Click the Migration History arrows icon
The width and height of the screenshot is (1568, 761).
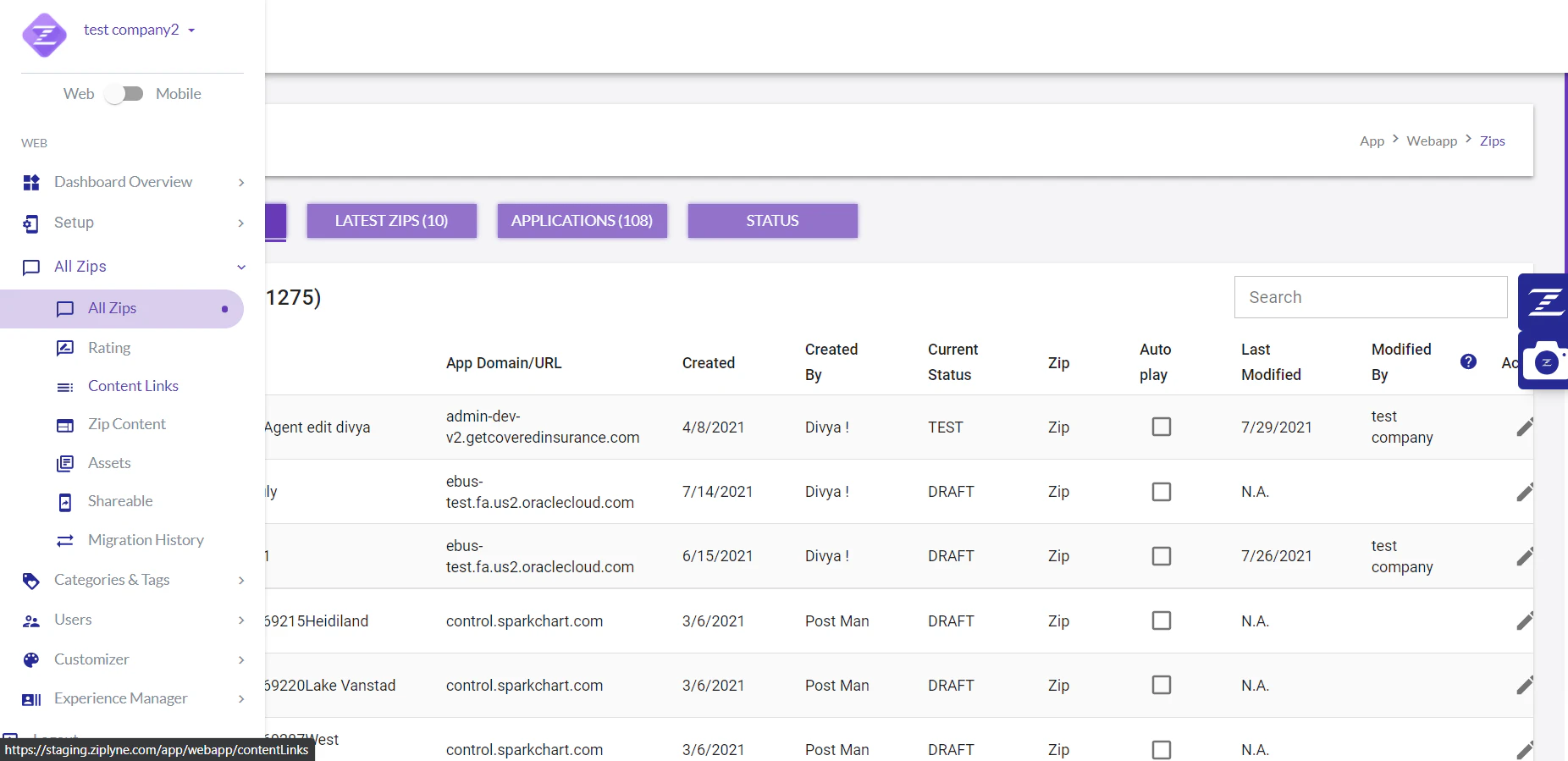(x=65, y=540)
